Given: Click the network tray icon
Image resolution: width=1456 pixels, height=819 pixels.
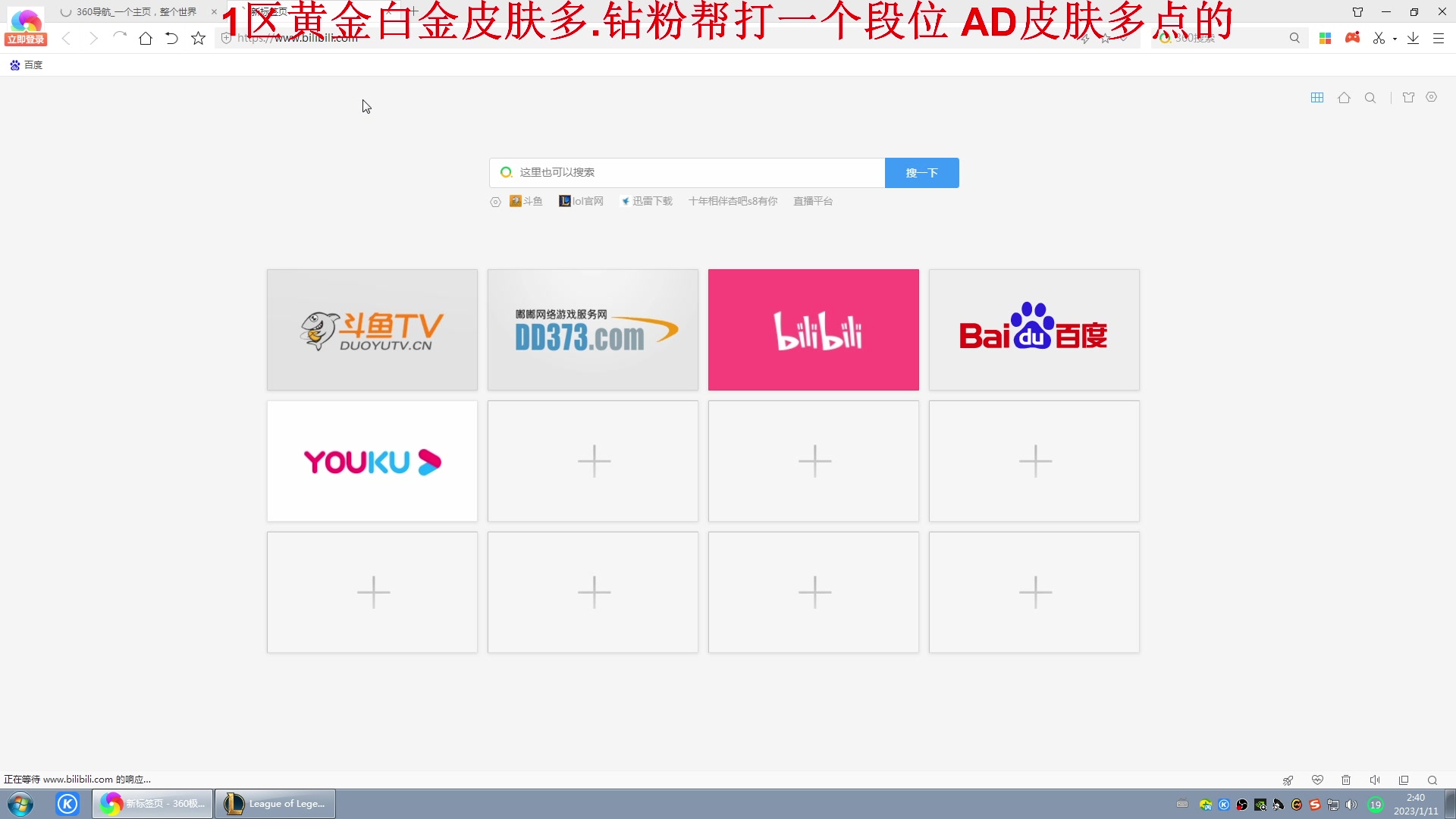Looking at the screenshot, I should pos(1333,805).
